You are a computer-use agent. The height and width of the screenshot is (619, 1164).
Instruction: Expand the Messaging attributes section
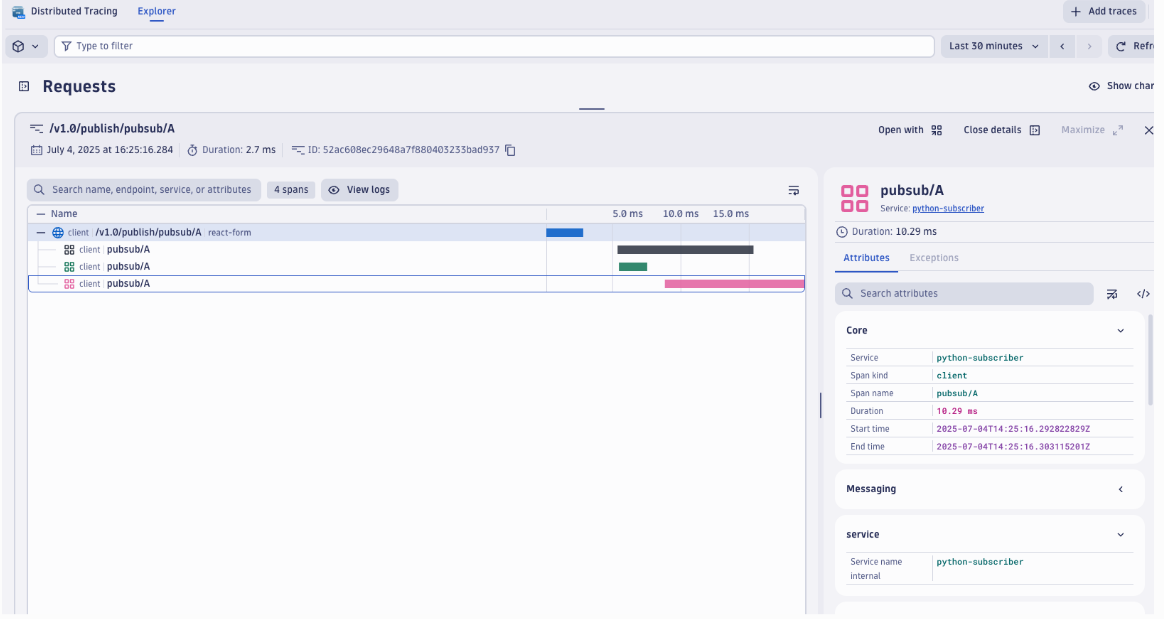1120,489
